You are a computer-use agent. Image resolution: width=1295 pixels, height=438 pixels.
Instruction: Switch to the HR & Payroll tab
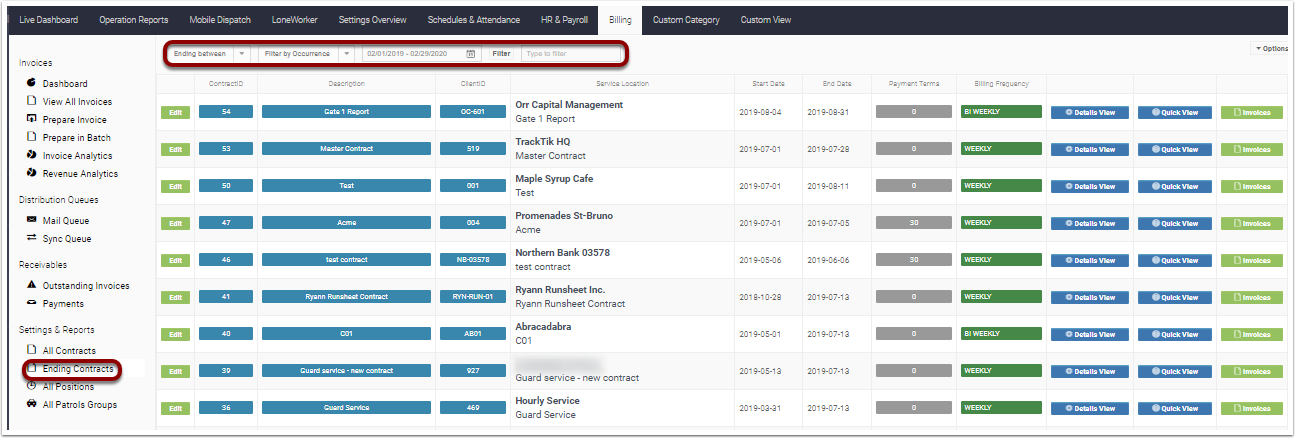(563, 20)
